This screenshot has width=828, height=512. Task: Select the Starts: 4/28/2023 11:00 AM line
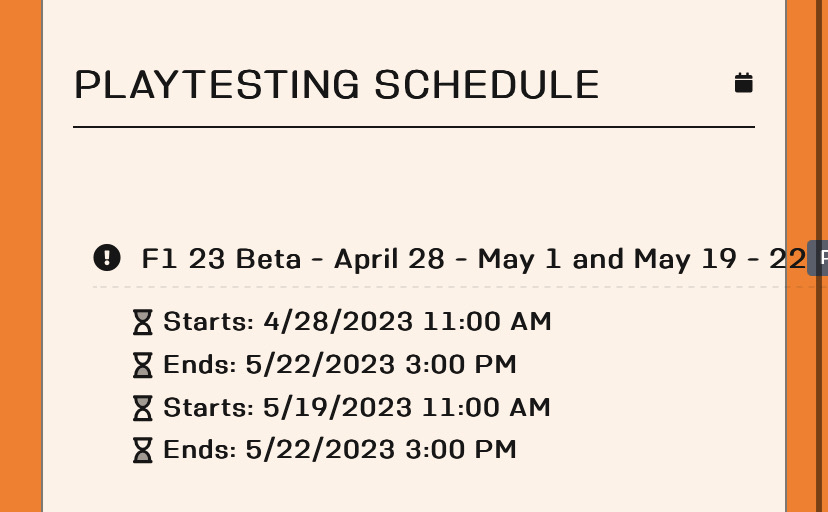(356, 322)
